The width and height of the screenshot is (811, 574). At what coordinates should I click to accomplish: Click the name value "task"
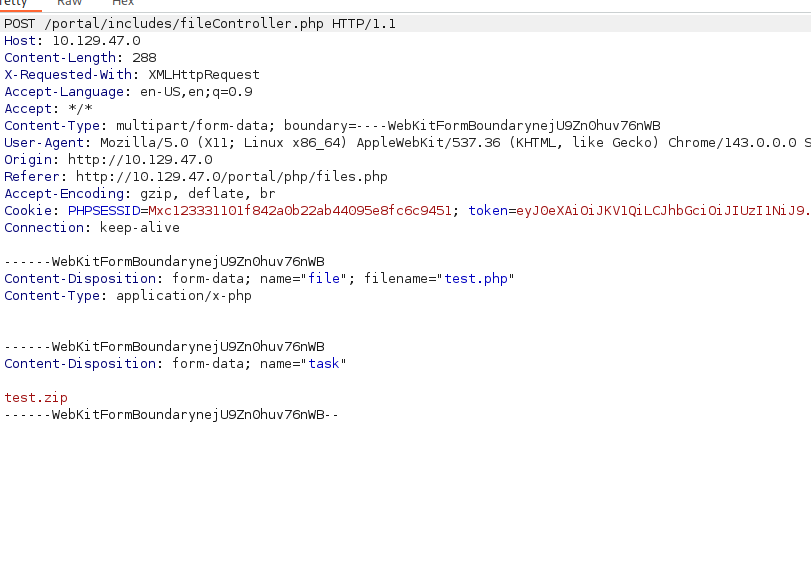(324, 364)
